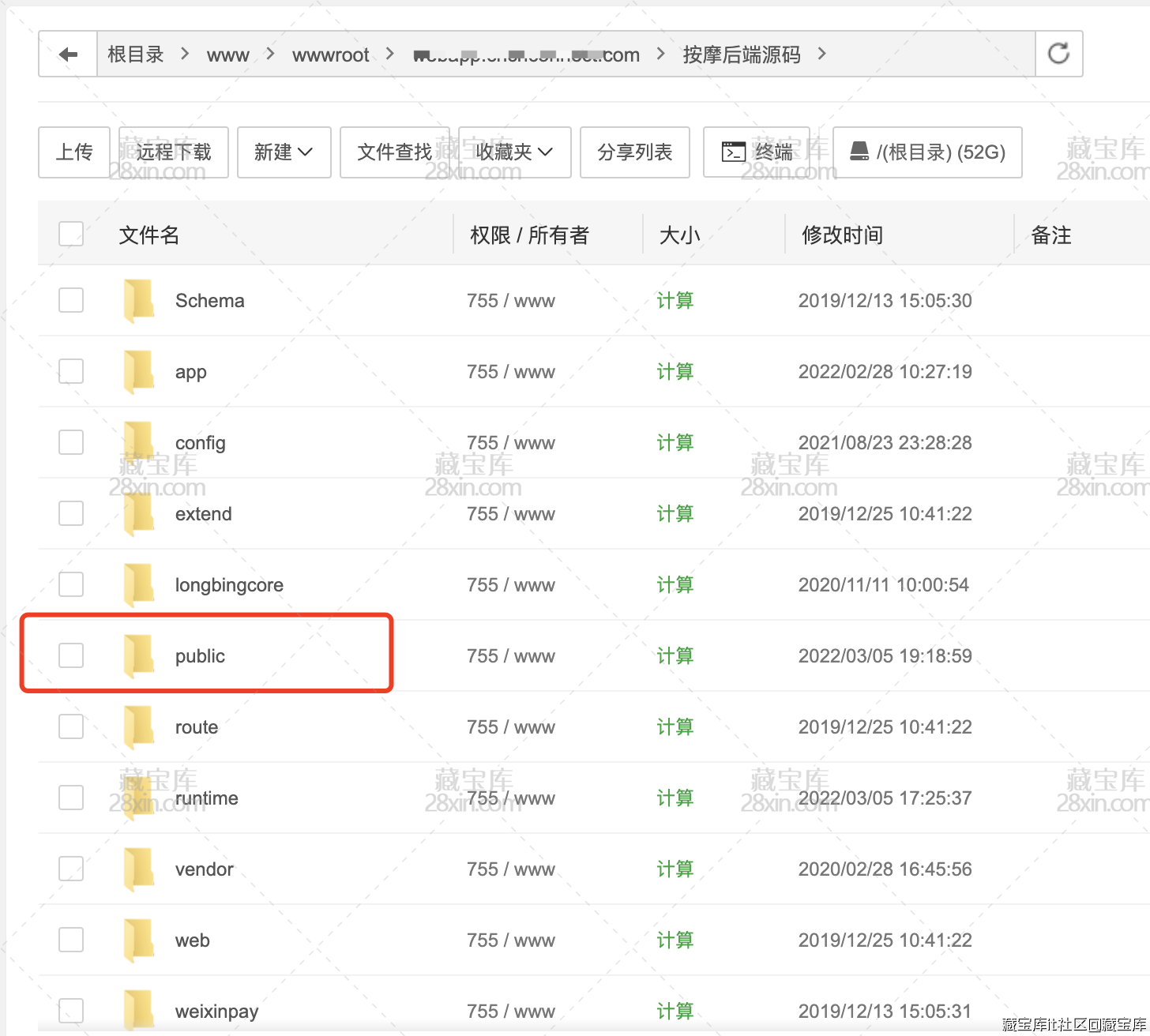The height and width of the screenshot is (1036, 1150).
Task: Expand the 收藏夹 favorites dropdown
Action: pyautogui.click(x=514, y=152)
